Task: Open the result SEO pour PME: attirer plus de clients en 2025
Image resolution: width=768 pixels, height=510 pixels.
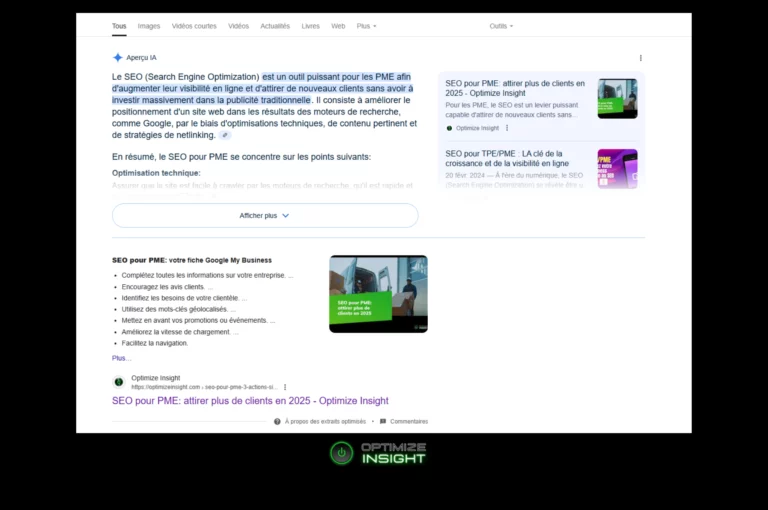Action: tap(250, 401)
